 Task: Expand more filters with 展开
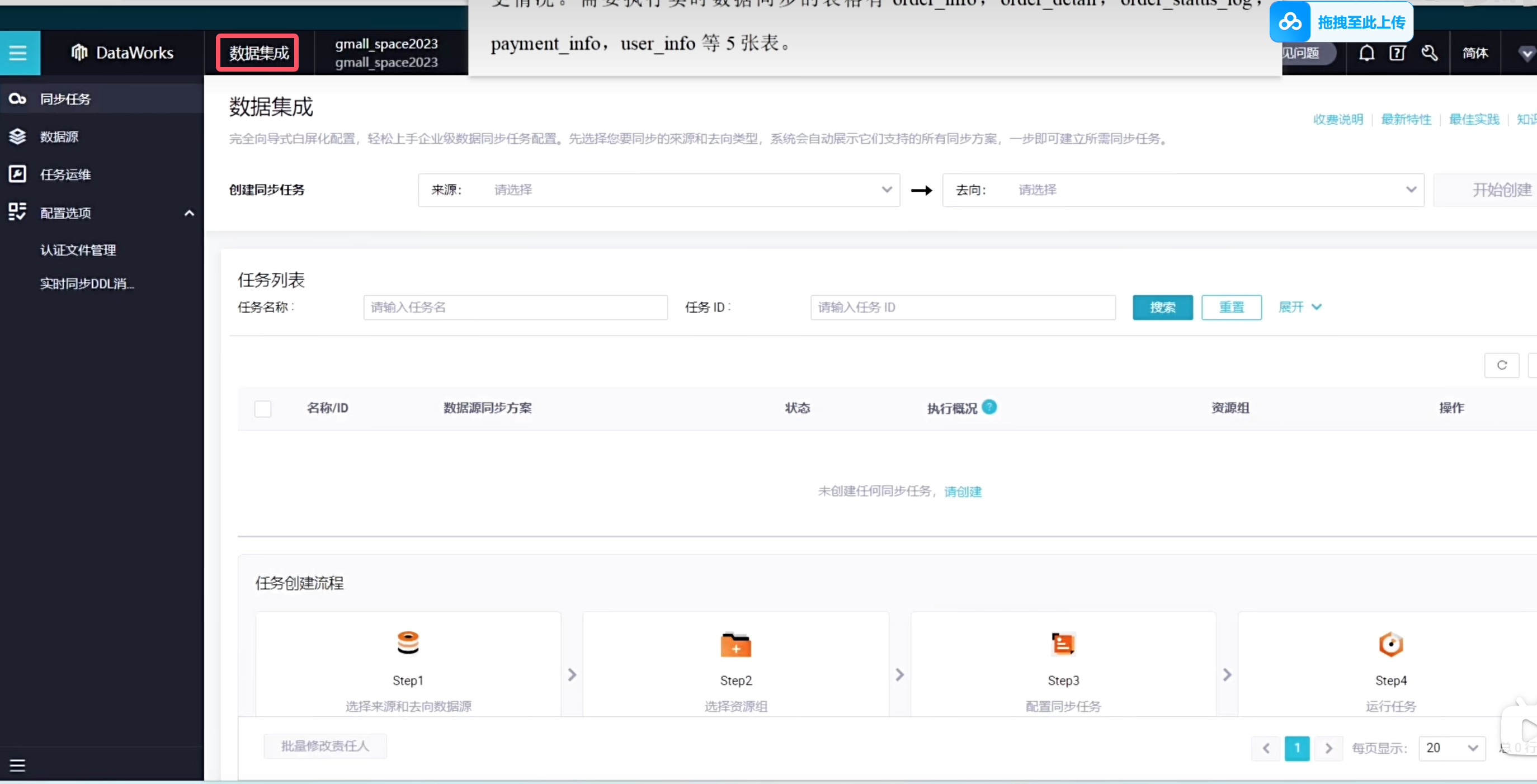coord(1299,307)
